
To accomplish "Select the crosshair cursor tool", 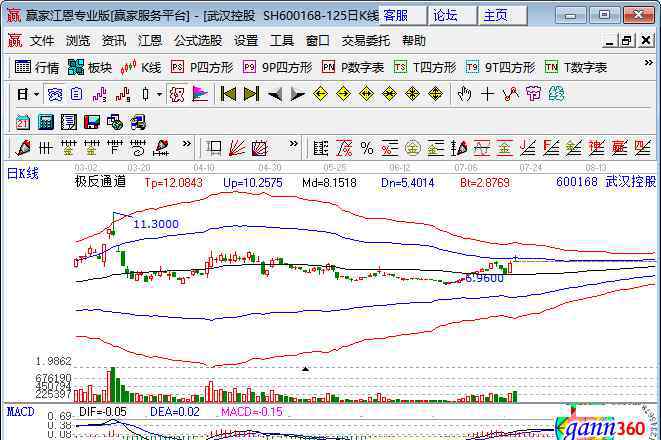I will (487, 94).
